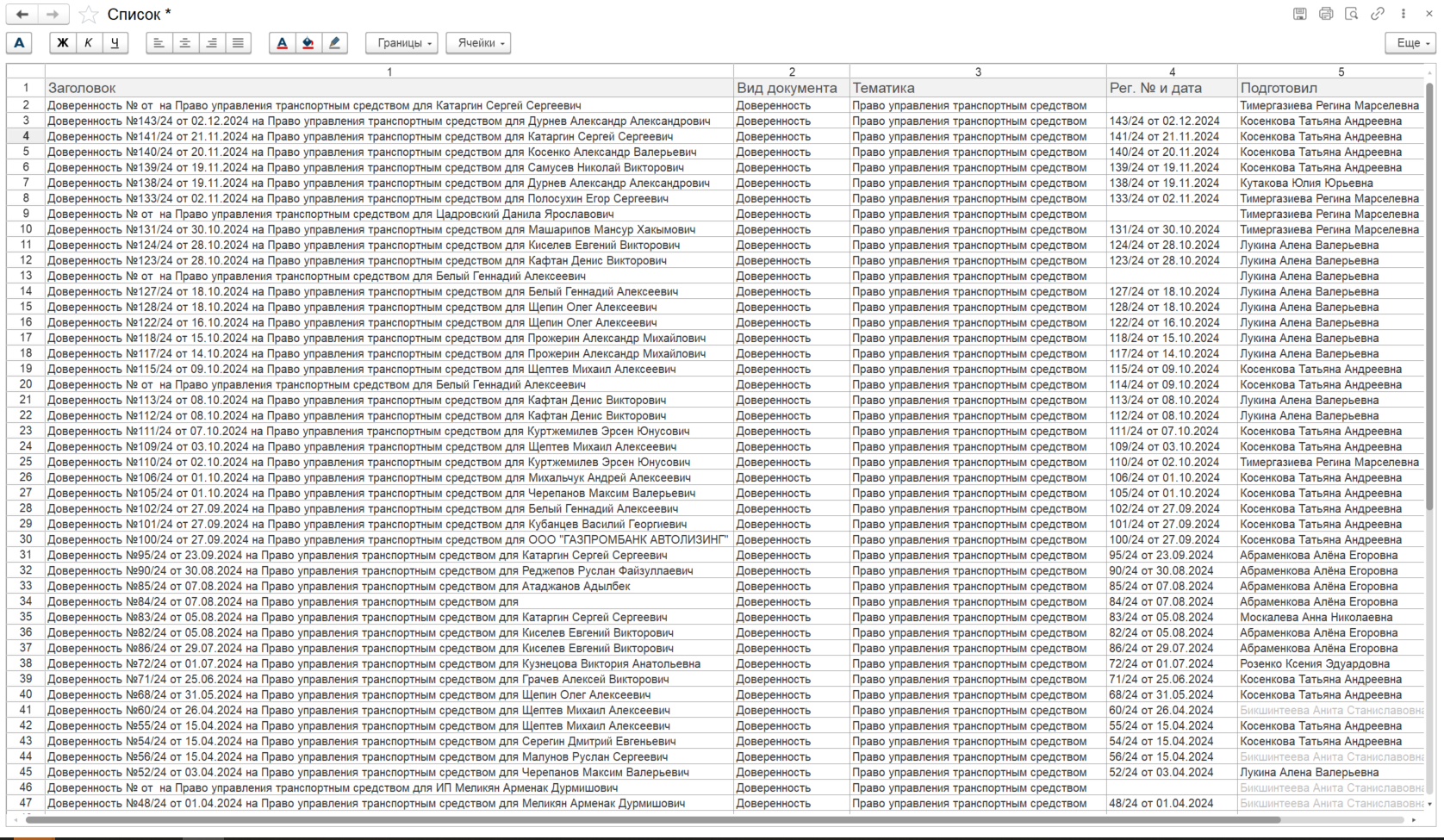Select column header 1

[389, 72]
